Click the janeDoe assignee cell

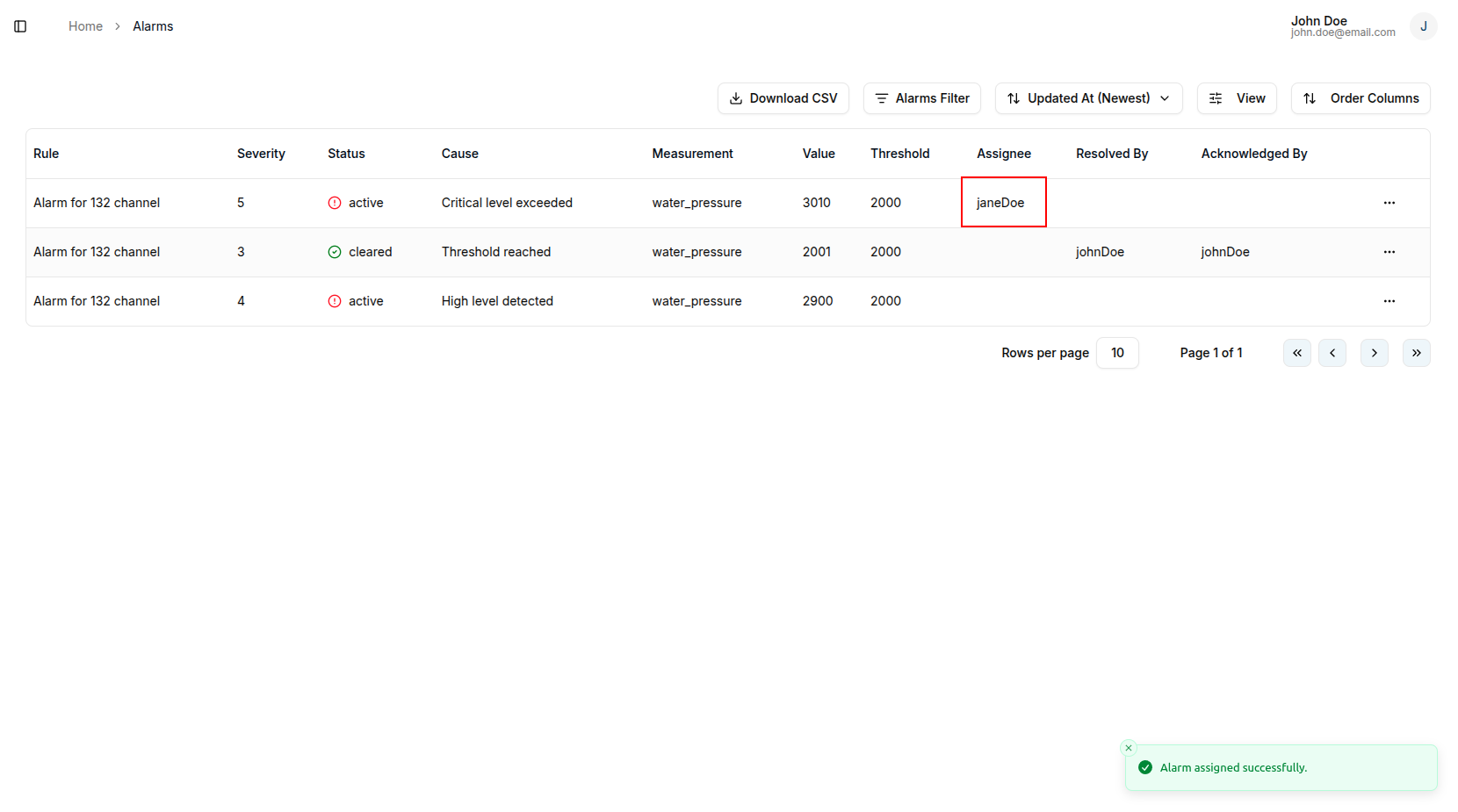1001,203
